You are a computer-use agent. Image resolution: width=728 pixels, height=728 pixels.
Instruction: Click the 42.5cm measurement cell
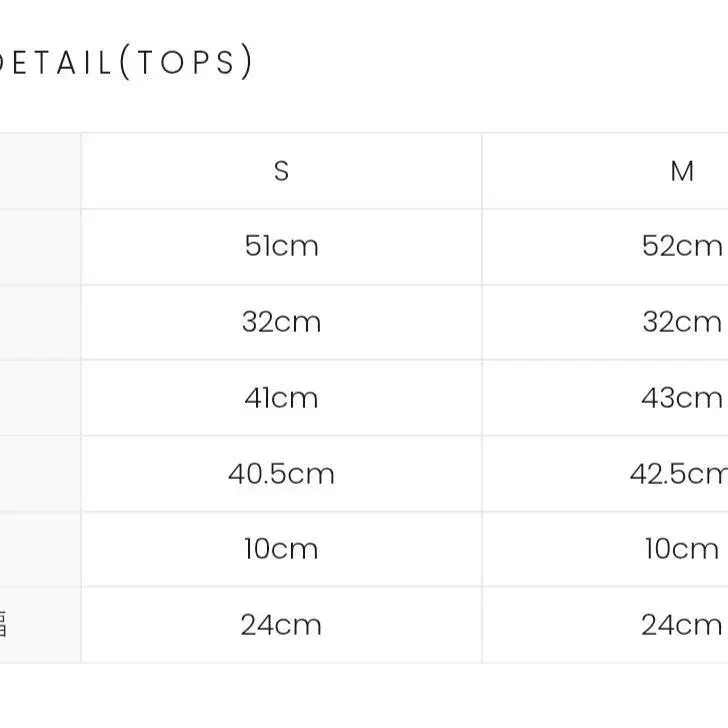pyautogui.click(x=680, y=473)
